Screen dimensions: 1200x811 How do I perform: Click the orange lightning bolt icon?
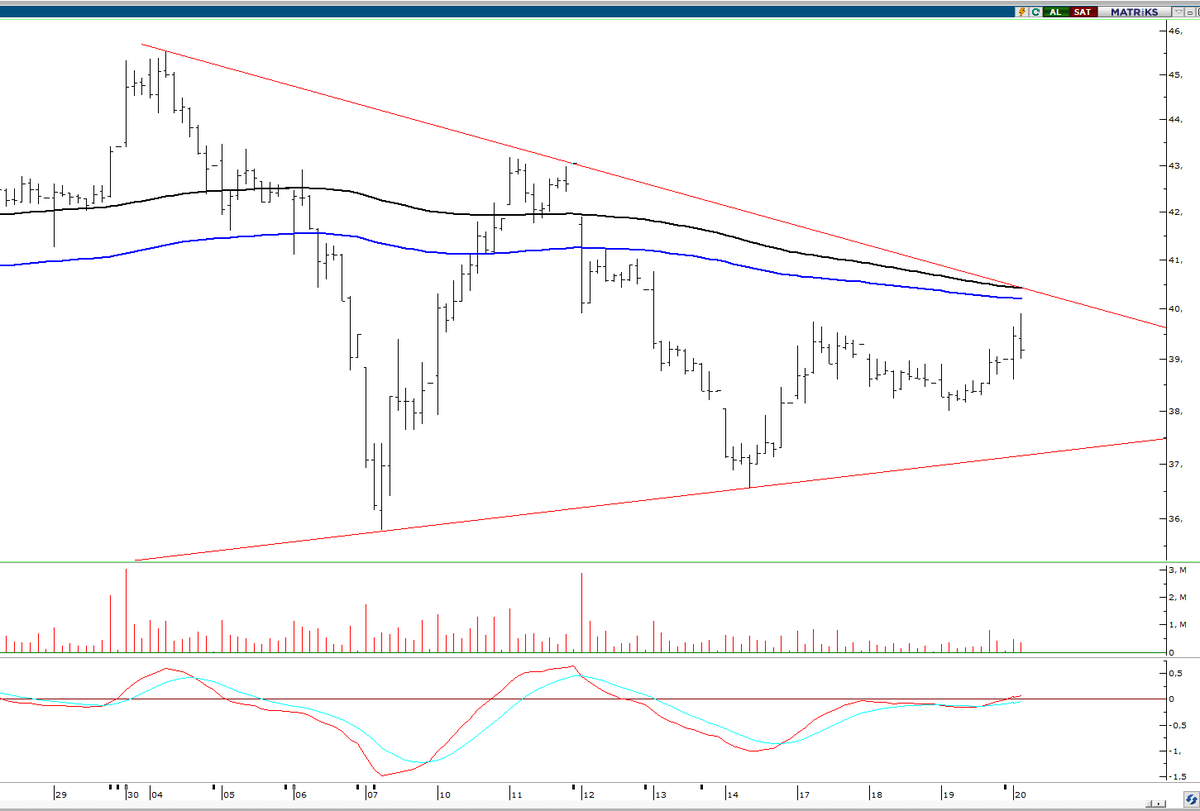pos(1022,12)
